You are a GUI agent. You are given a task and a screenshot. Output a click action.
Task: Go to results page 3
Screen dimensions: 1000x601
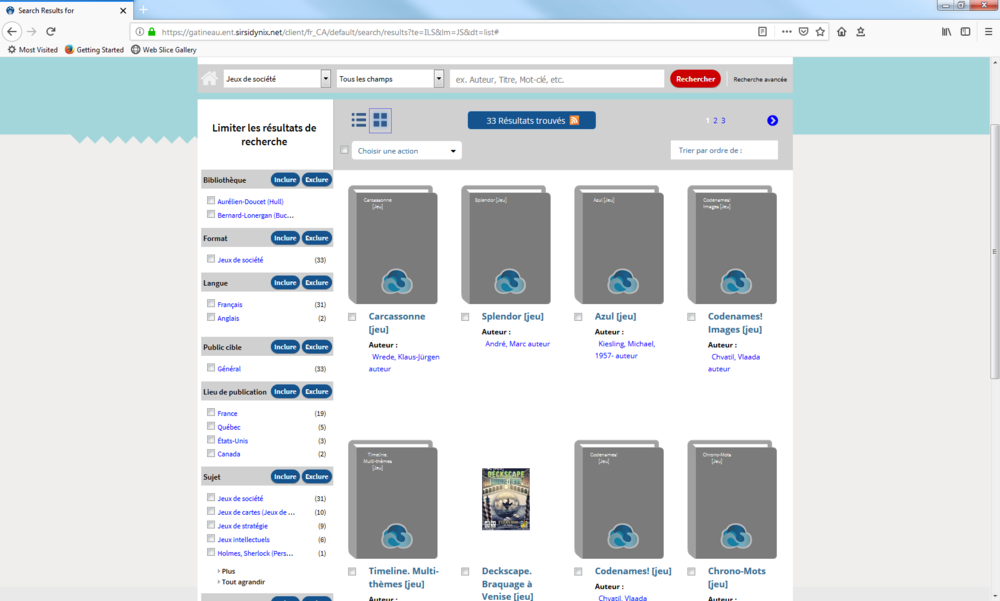723,121
